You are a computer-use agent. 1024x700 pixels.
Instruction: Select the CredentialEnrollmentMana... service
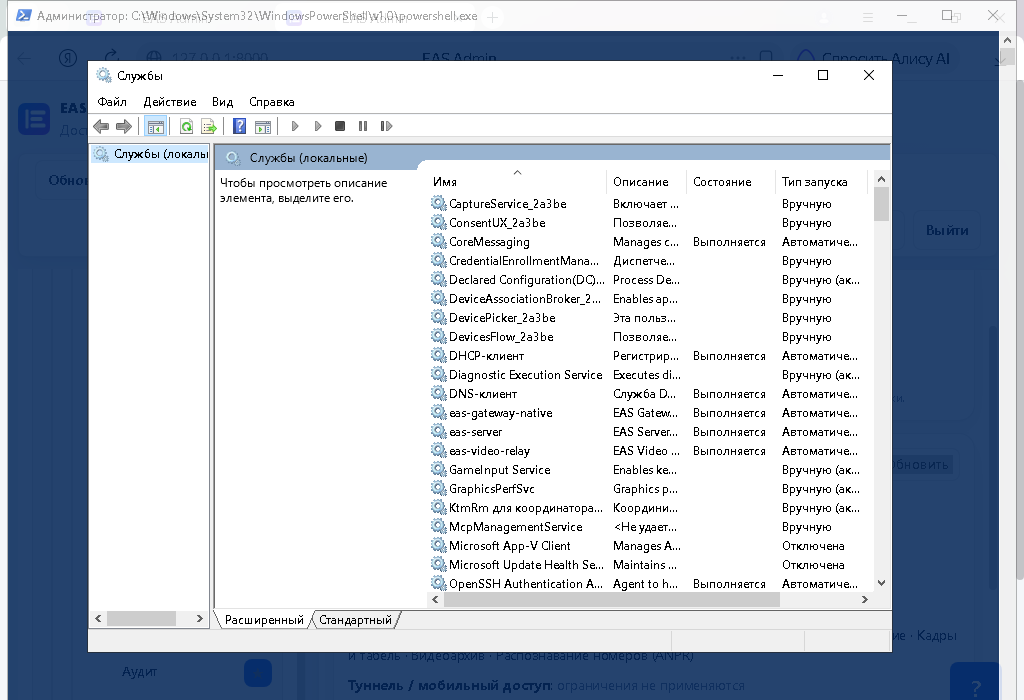tap(524, 261)
